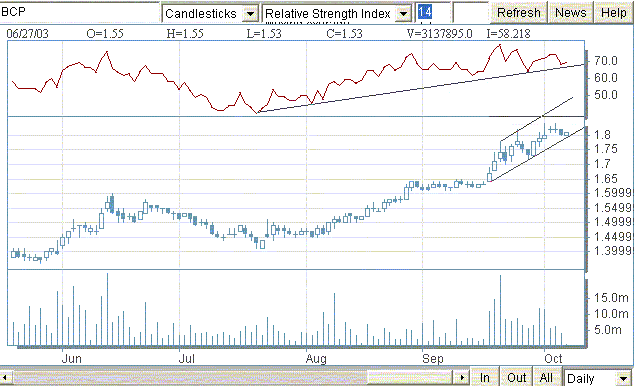Click the 1.65 price axis label
636x386 pixels.
click(x=606, y=178)
